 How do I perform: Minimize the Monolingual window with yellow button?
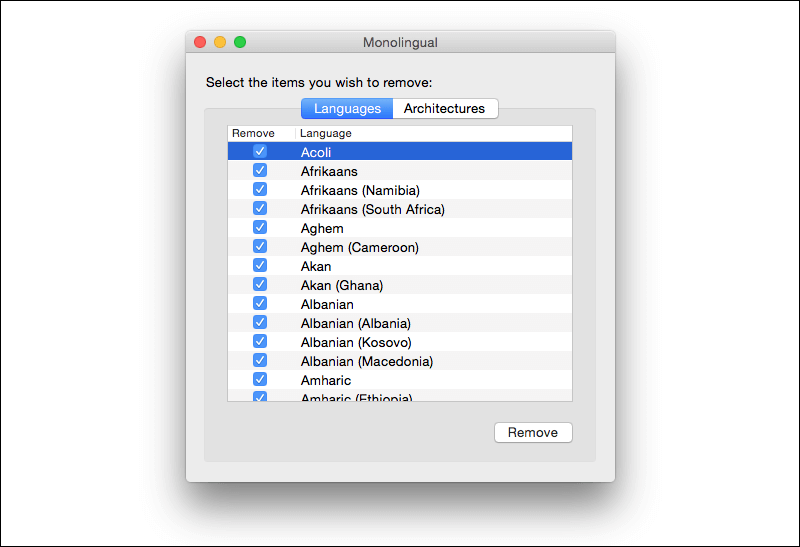pyautogui.click(x=220, y=42)
